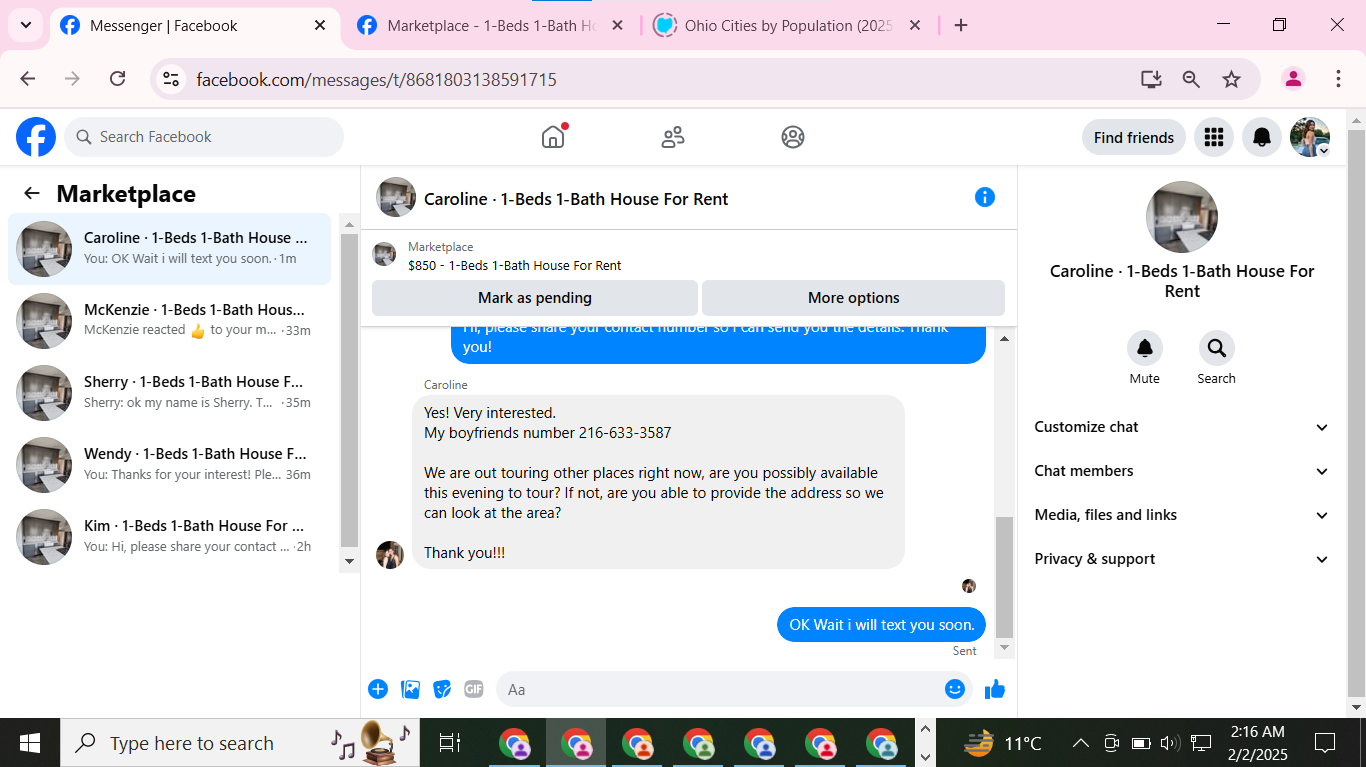
Task: Close the Ohio Cities tab
Action: click(x=915, y=26)
